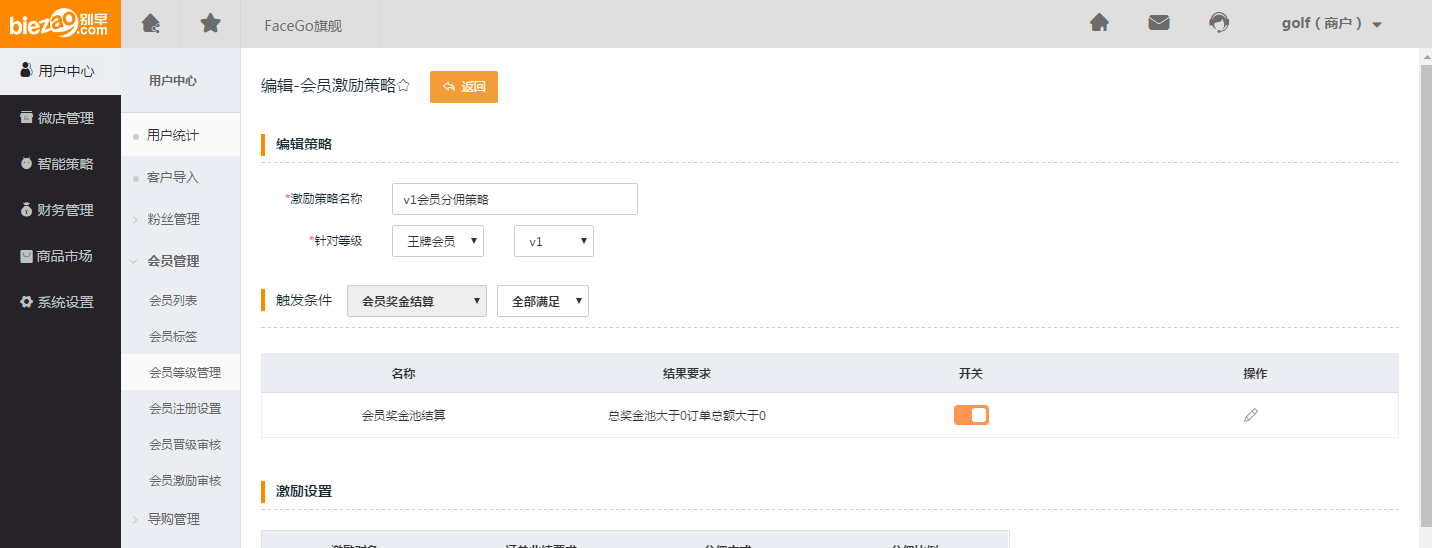Click the biezao logo
Screen dimensions: 1432x548
coord(60,24)
